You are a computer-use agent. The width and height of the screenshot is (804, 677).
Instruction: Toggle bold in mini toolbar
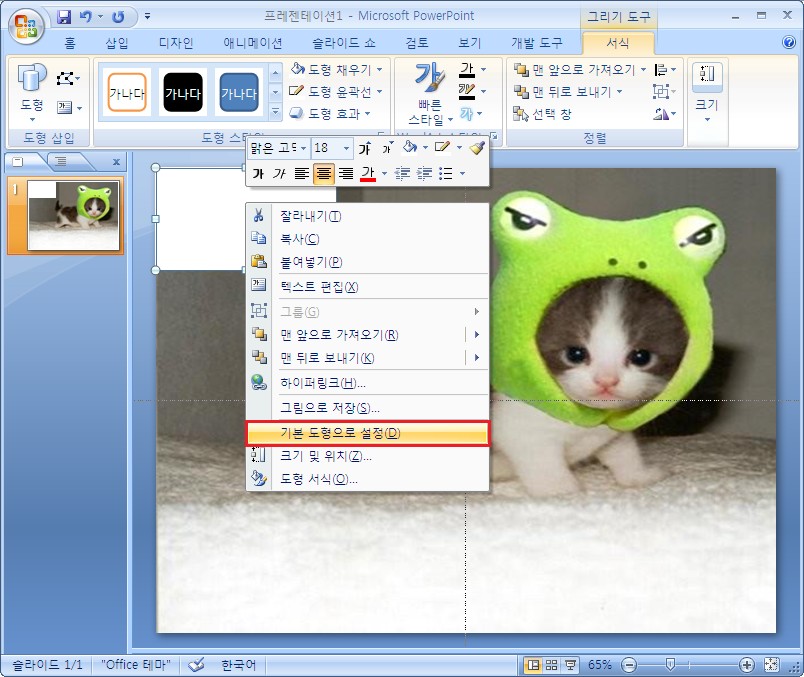click(258, 174)
